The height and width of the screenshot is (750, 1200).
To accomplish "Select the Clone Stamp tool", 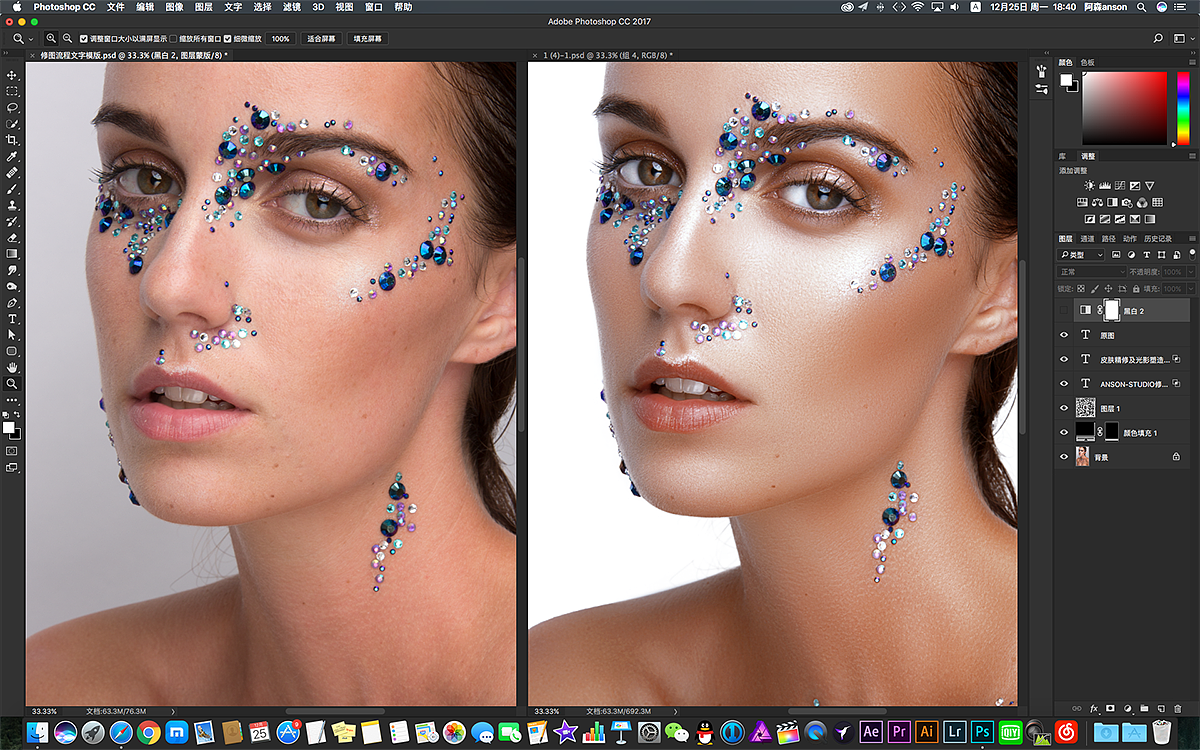I will [12, 205].
